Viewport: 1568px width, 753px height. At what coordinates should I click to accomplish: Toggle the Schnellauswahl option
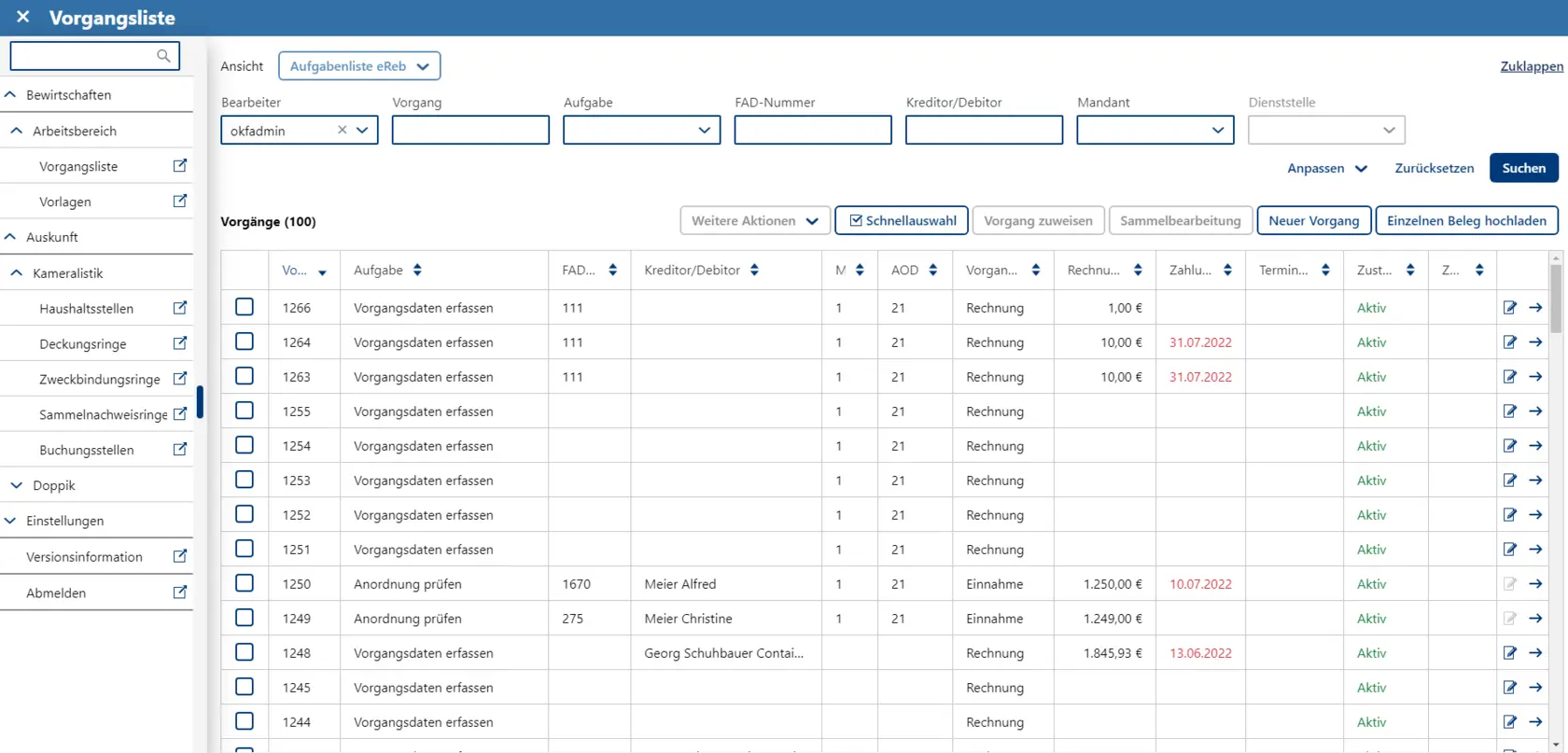click(902, 221)
